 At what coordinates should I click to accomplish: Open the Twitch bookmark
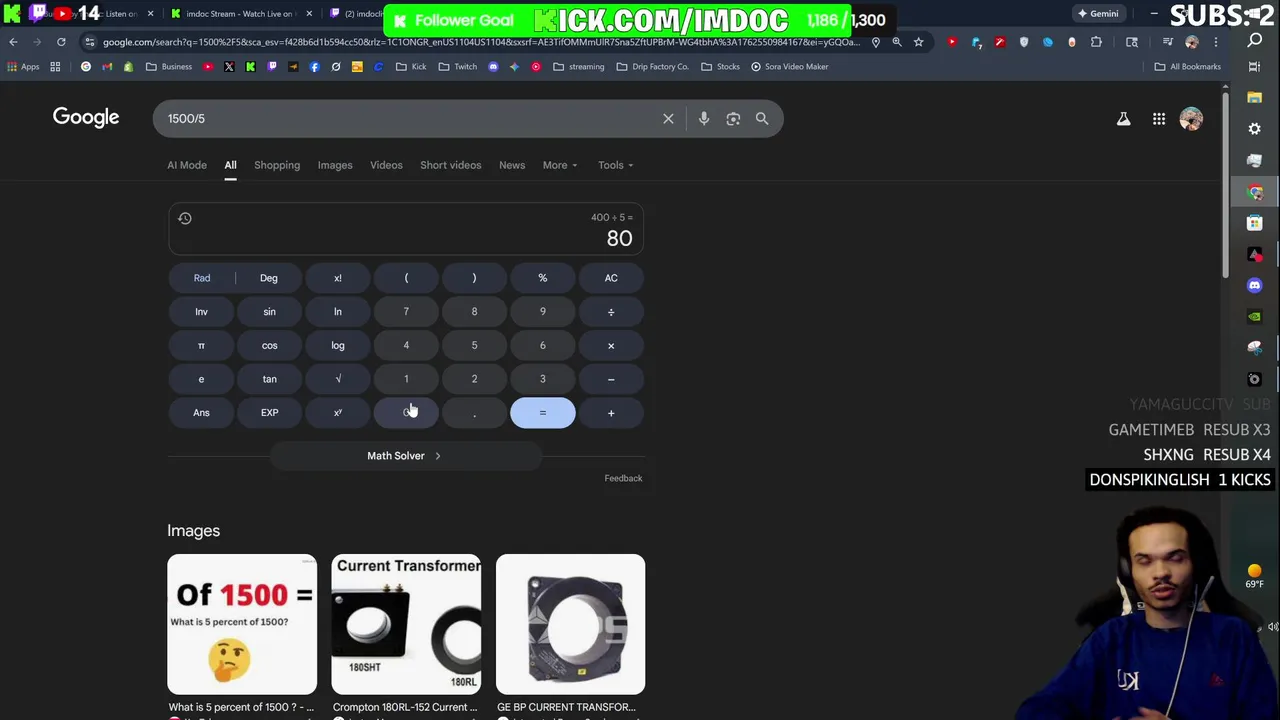[x=458, y=67]
